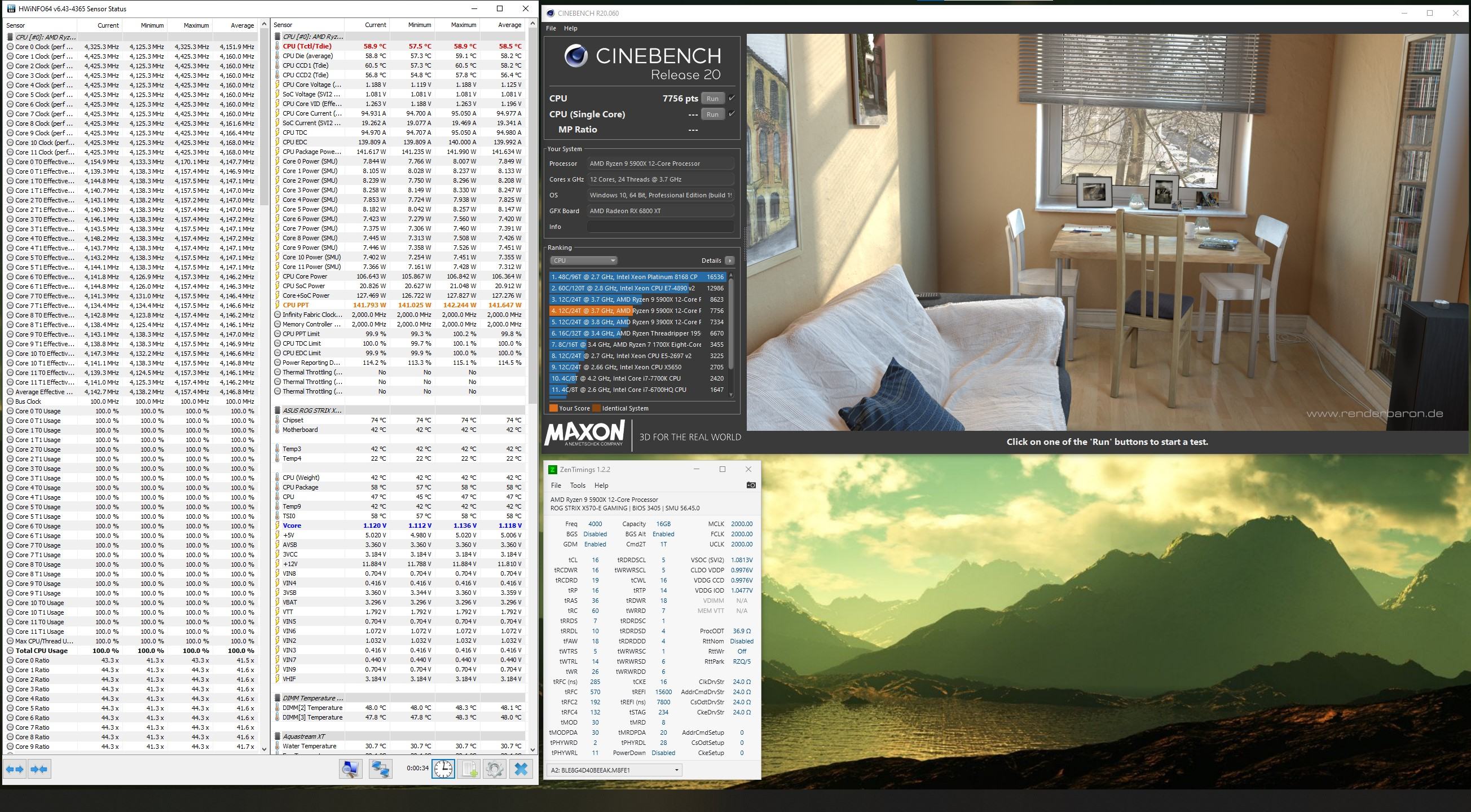This screenshot has height=812, width=1471.
Task: Collapse the Aquastream XT sensor group
Action: (278, 736)
